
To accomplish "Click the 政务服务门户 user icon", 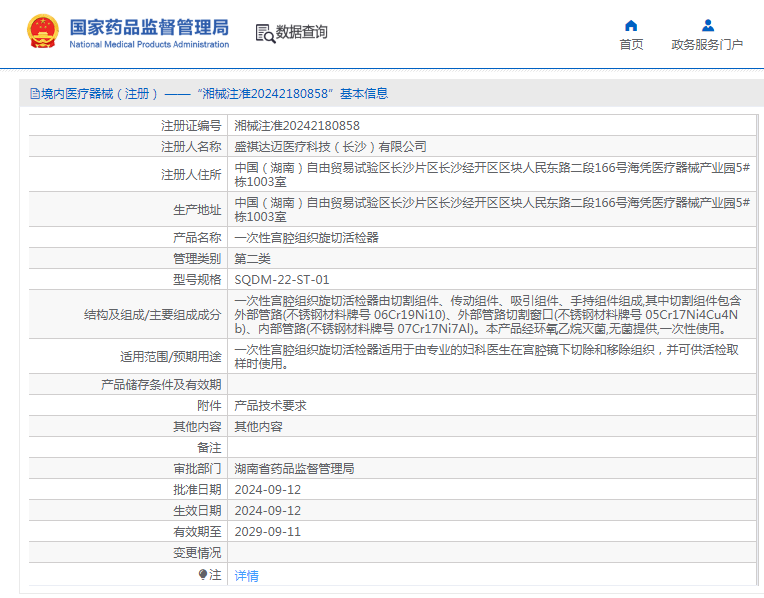I will pos(707,25).
